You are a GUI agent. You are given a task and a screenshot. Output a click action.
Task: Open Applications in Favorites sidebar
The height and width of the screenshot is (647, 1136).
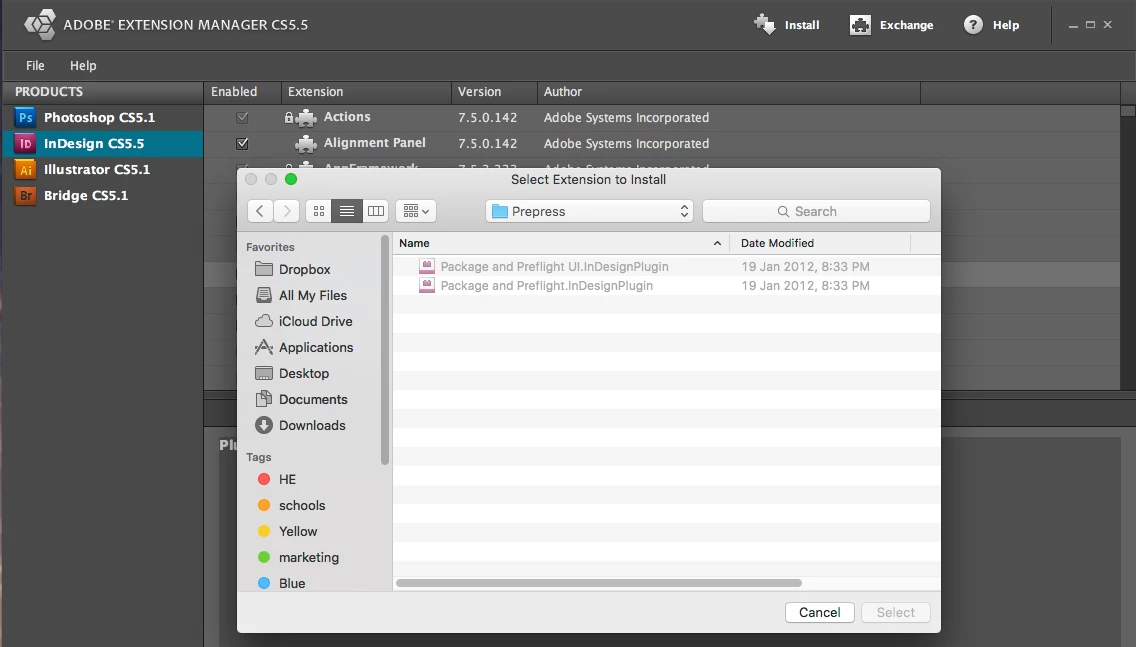click(304, 348)
